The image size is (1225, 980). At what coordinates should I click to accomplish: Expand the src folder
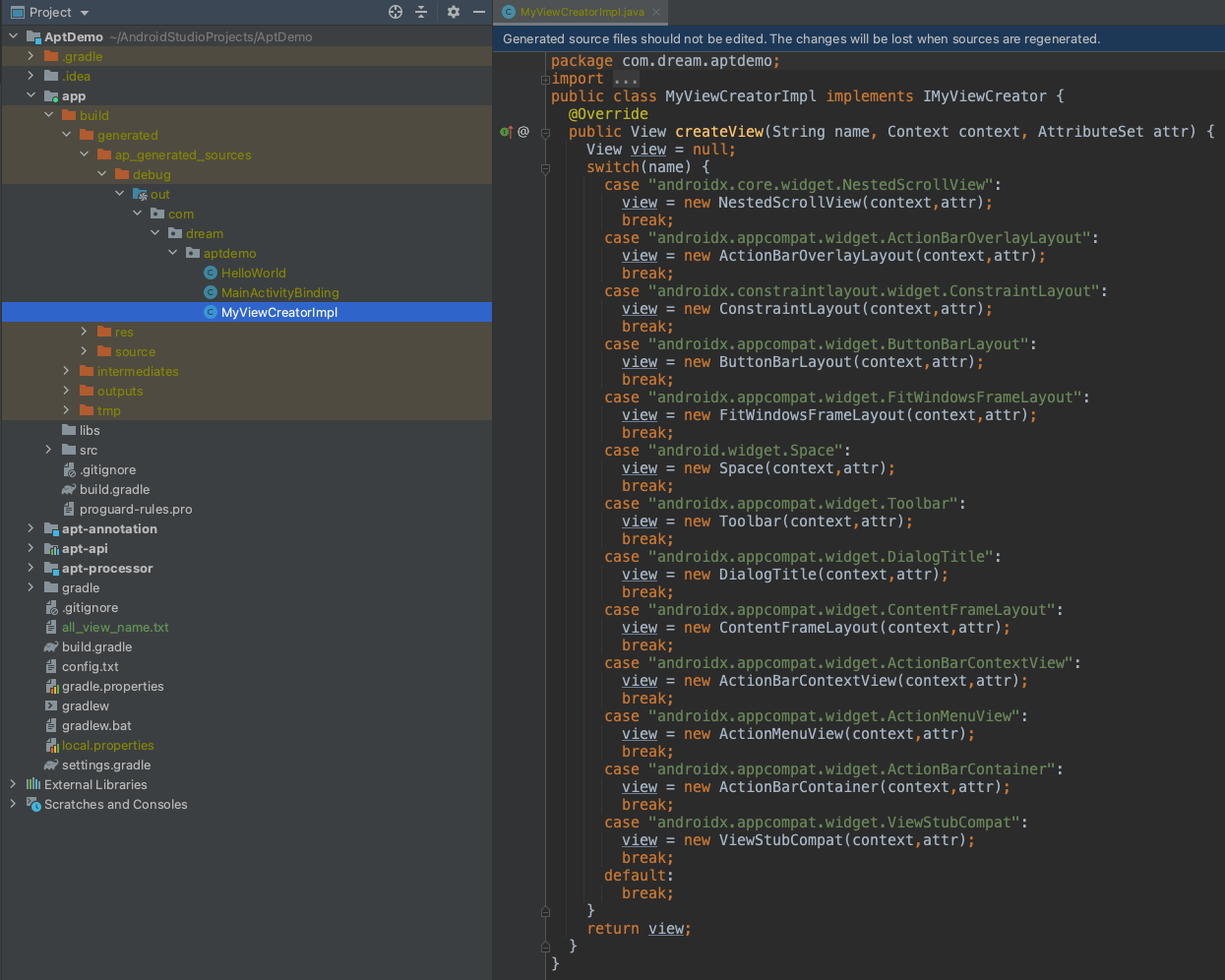48,450
